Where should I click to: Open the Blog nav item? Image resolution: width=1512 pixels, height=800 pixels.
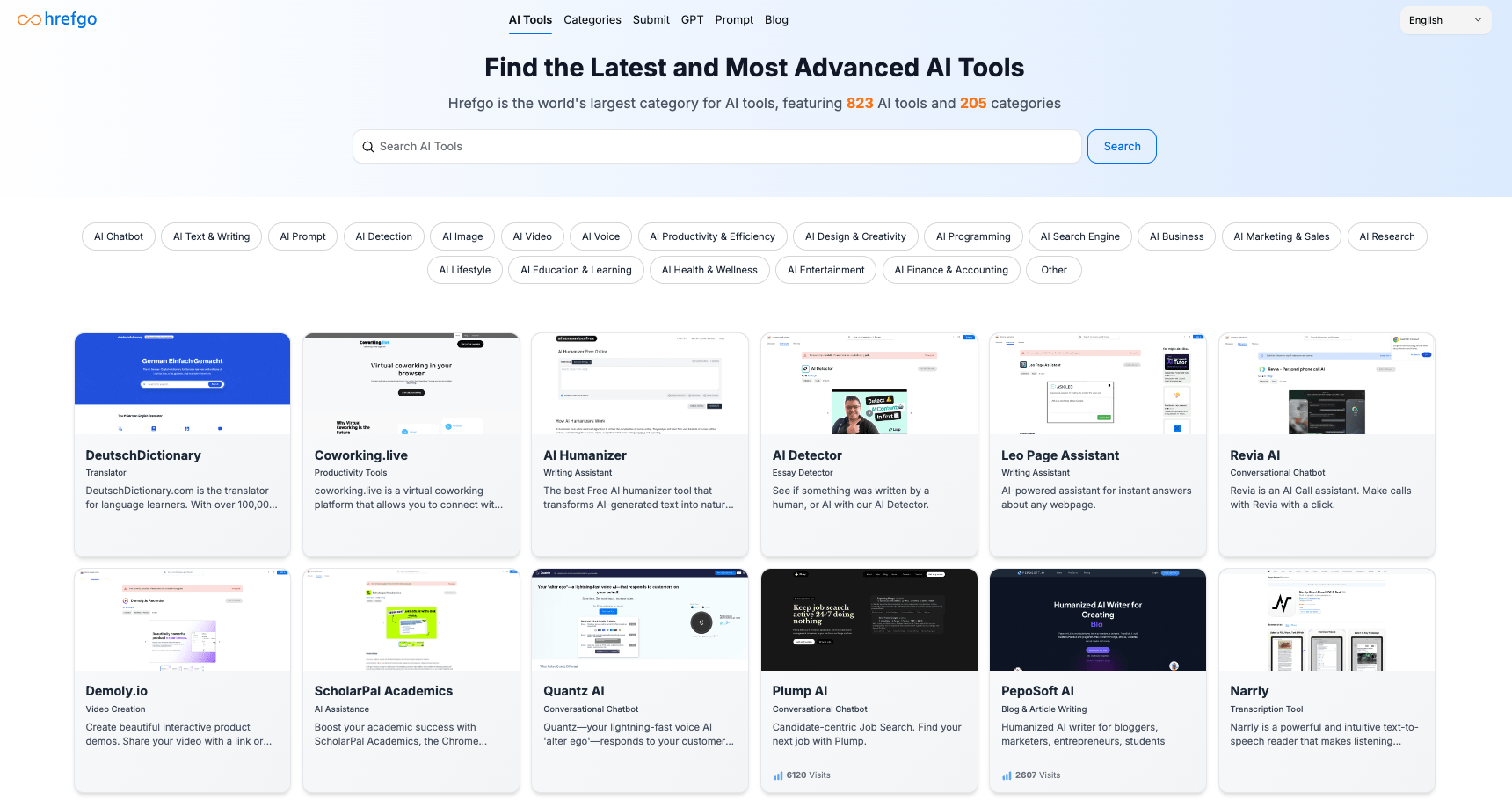tap(776, 19)
